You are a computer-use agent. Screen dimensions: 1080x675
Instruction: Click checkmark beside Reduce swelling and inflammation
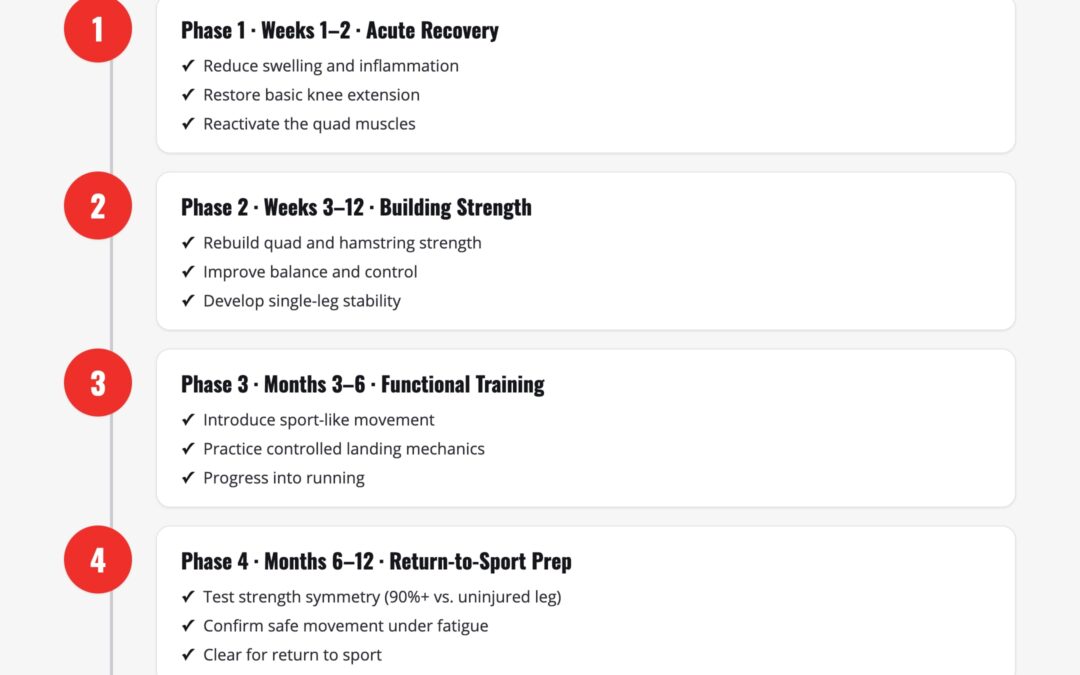(188, 66)
